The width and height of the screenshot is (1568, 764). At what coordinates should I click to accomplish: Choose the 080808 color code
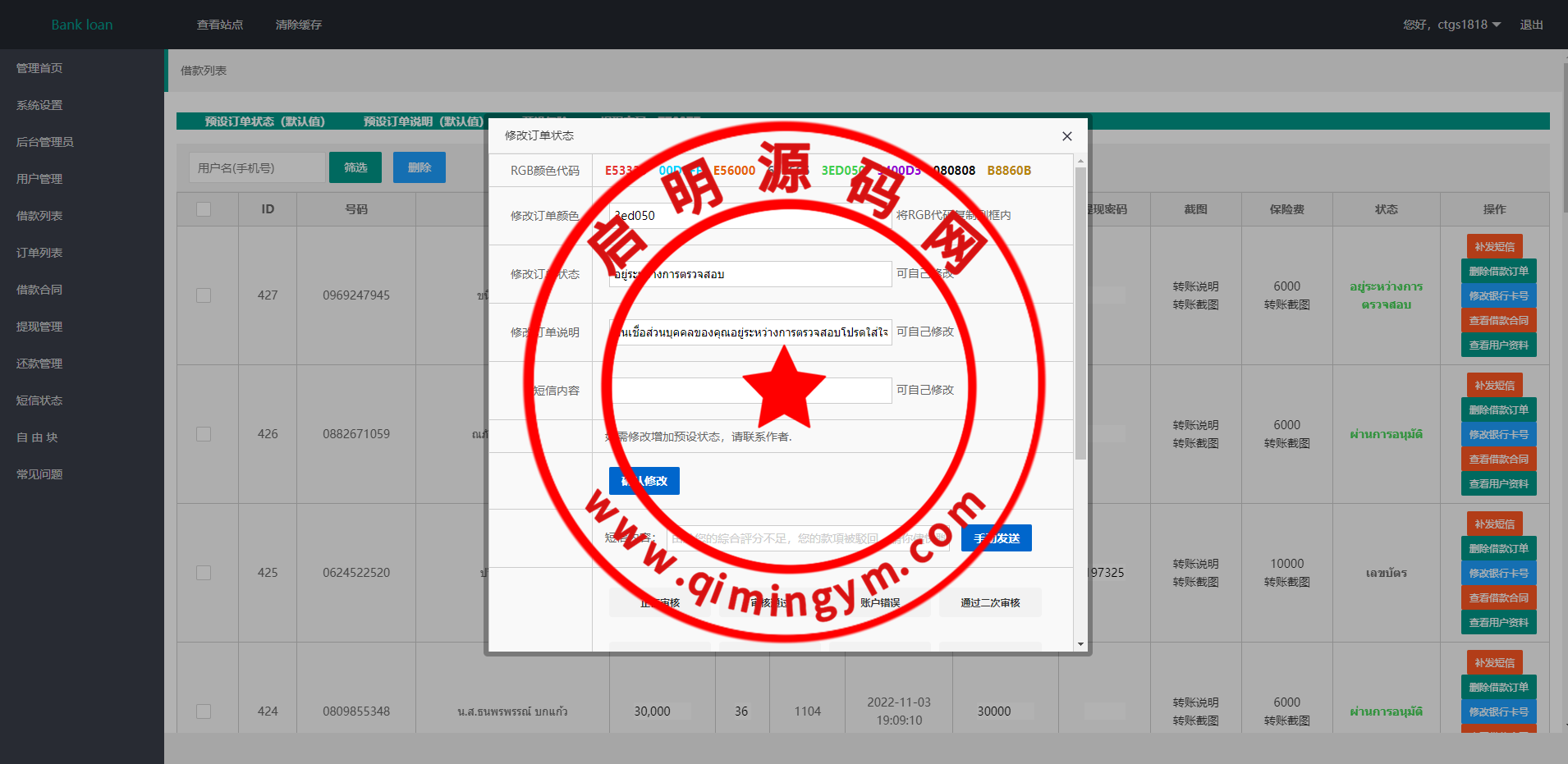pyautogui.click(x=954, y=171)
